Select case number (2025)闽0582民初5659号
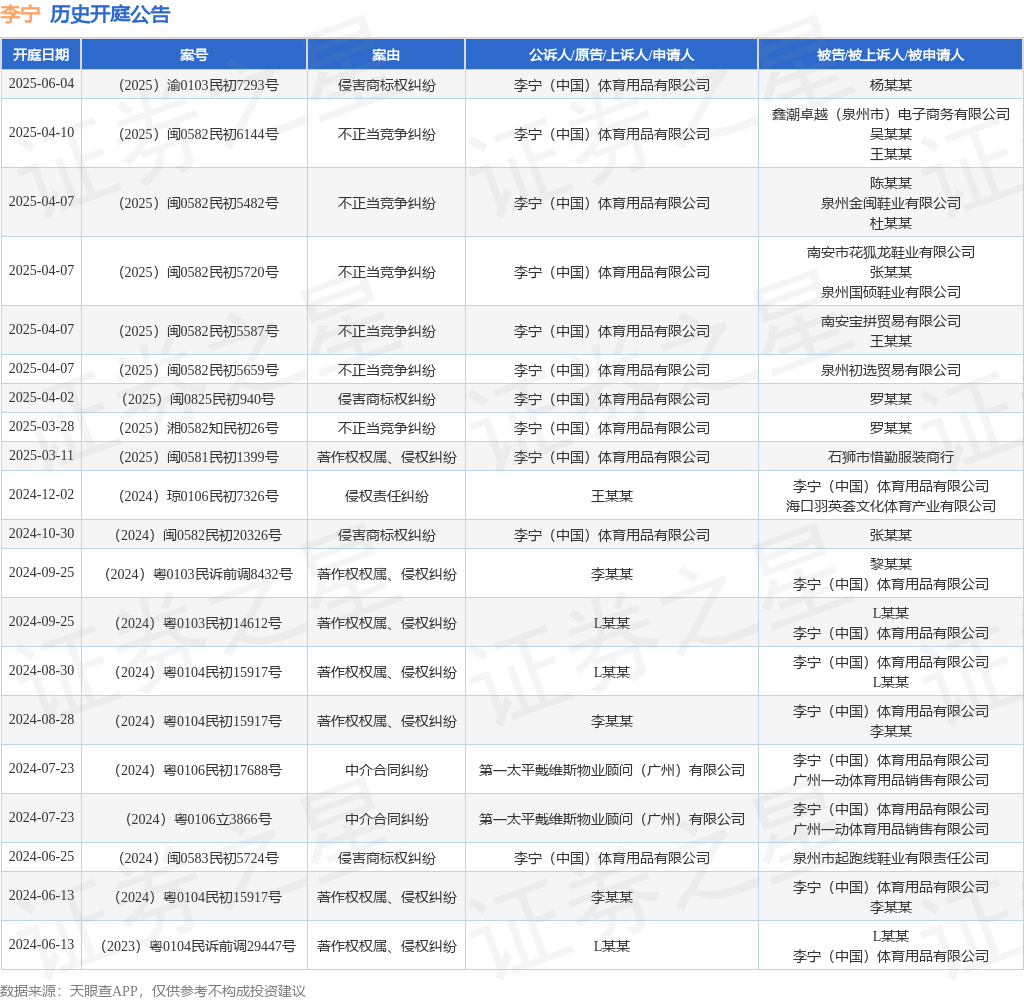The height and width of the screenshot is (1000, 1024). 199,370
